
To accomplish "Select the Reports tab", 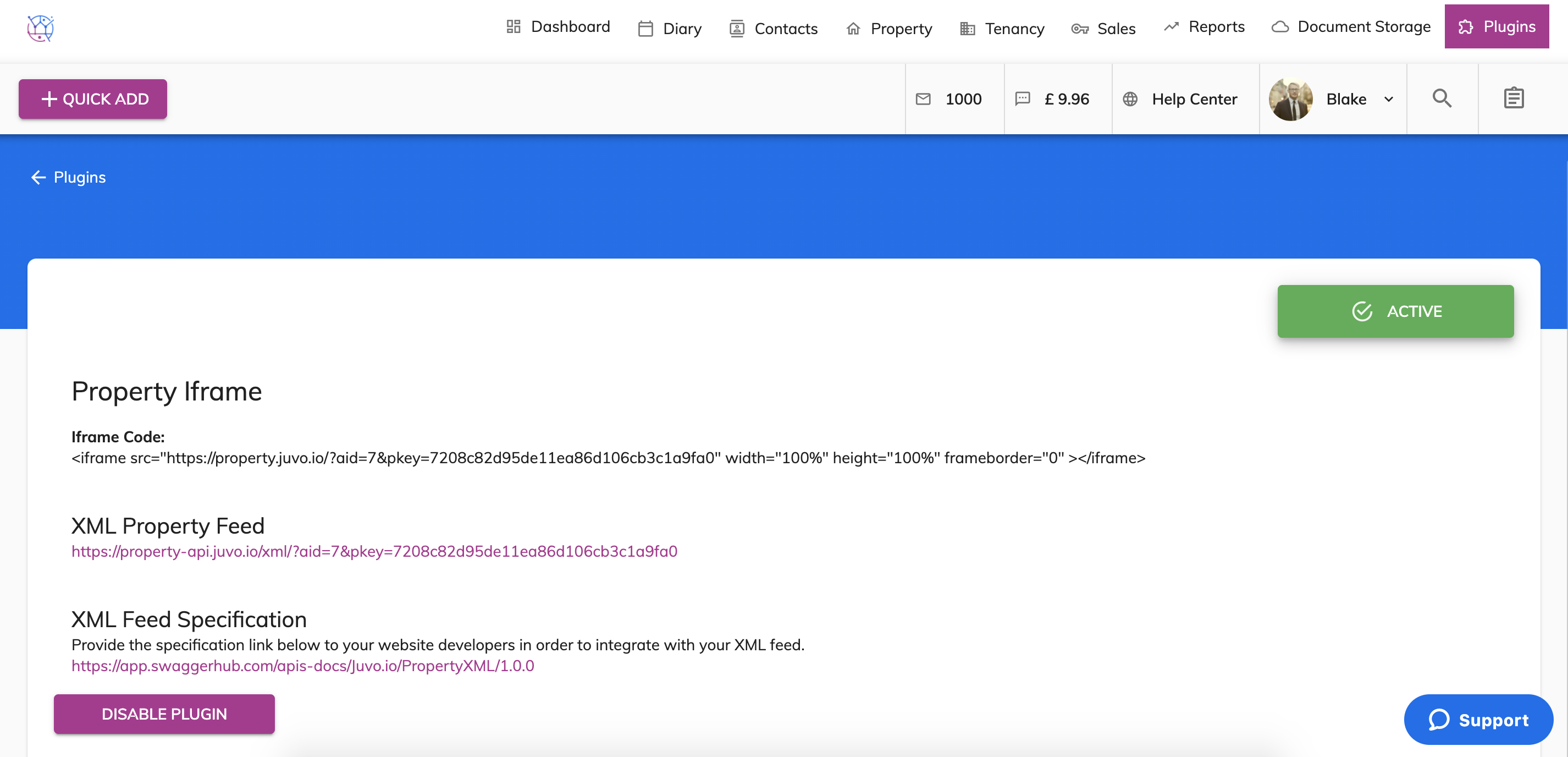I will point(1203,27).
